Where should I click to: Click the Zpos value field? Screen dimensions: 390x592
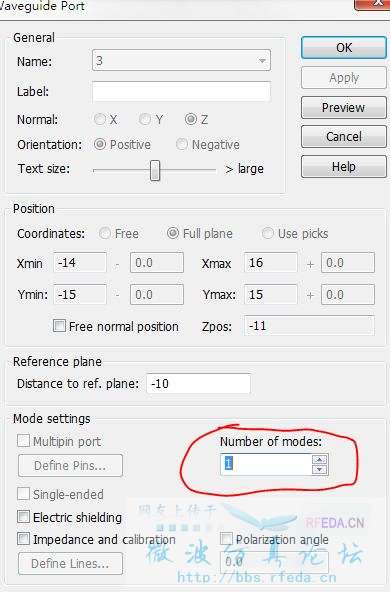(x=309, y=325)
